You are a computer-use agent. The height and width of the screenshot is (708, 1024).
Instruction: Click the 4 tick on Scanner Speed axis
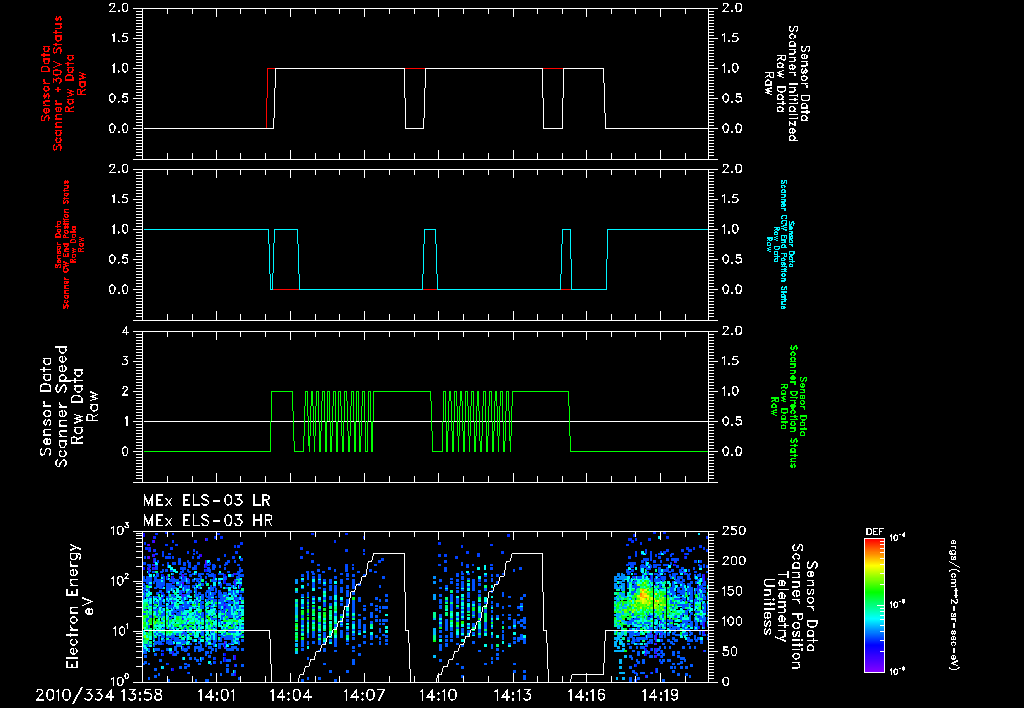coord(125,331)
